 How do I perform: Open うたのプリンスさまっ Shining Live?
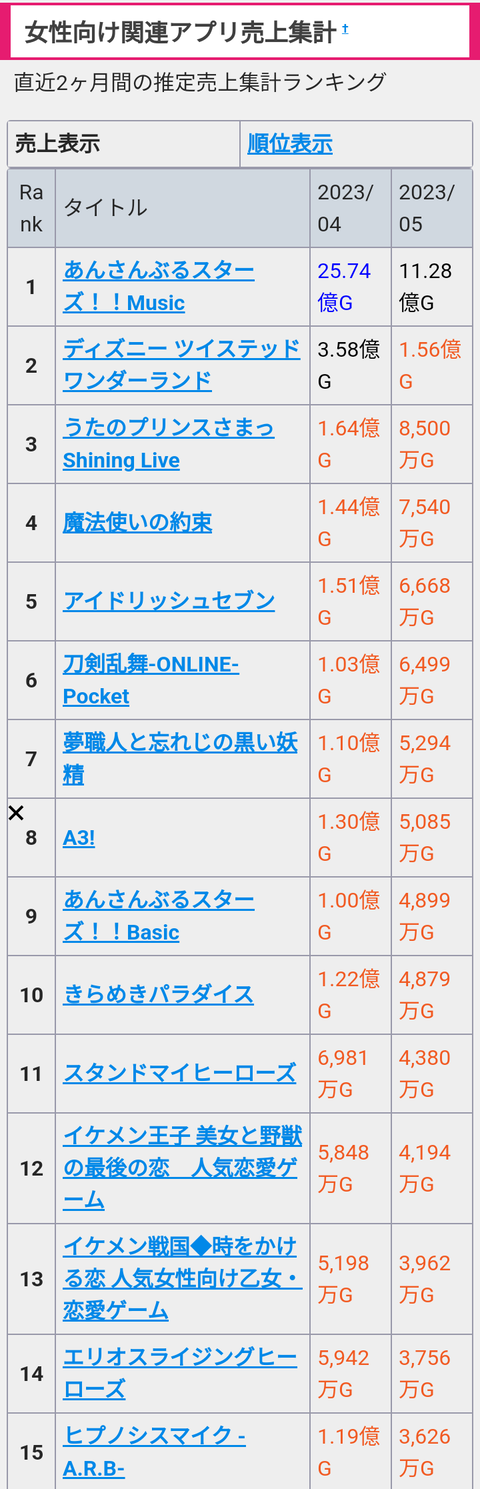coord(169,444)
